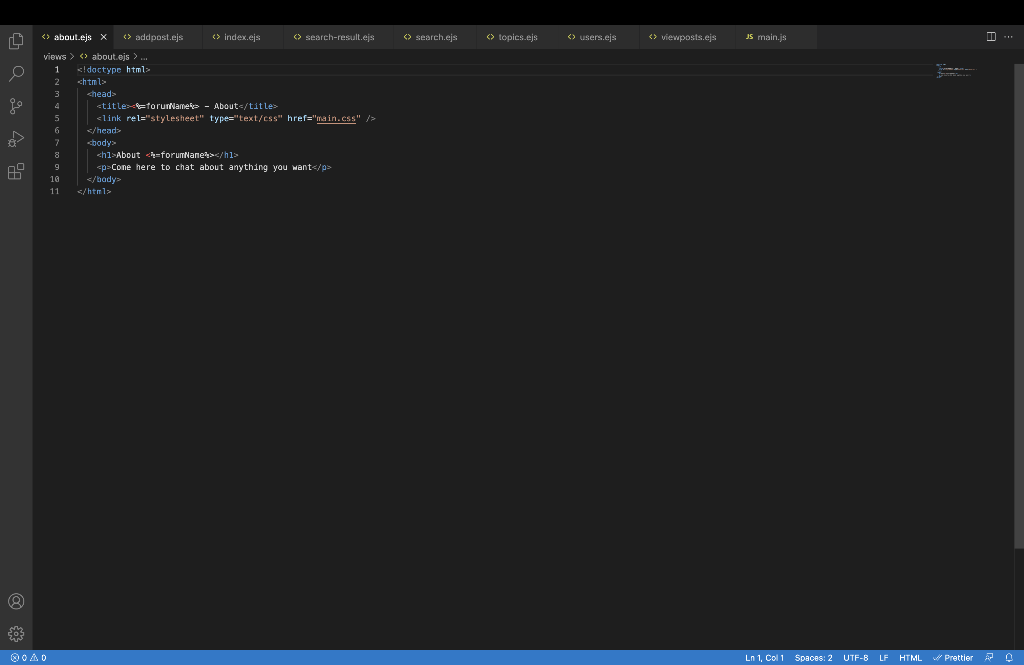Image resolution: width=1024 pixels, height=665 pixels.
Task: Open notifications bell in status bar
Action: (1009, 658)
